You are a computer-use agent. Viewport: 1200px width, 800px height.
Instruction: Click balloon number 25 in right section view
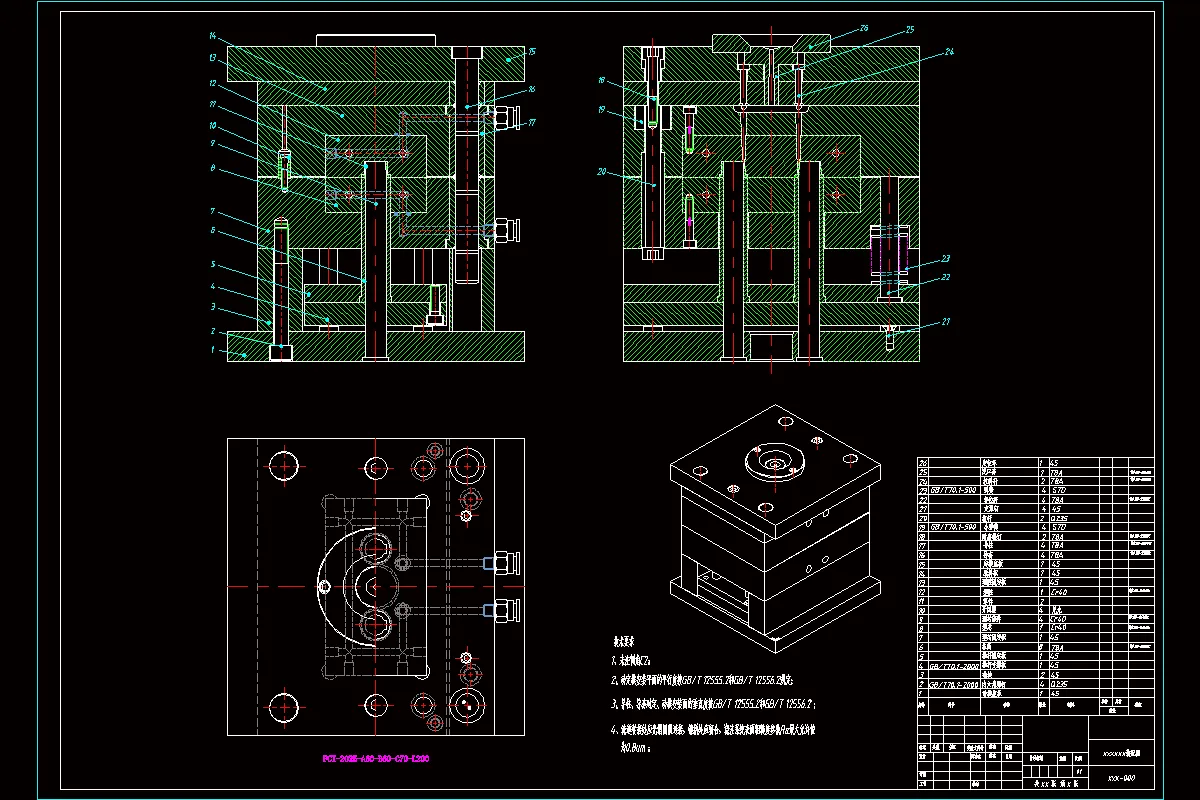point(910,30)
